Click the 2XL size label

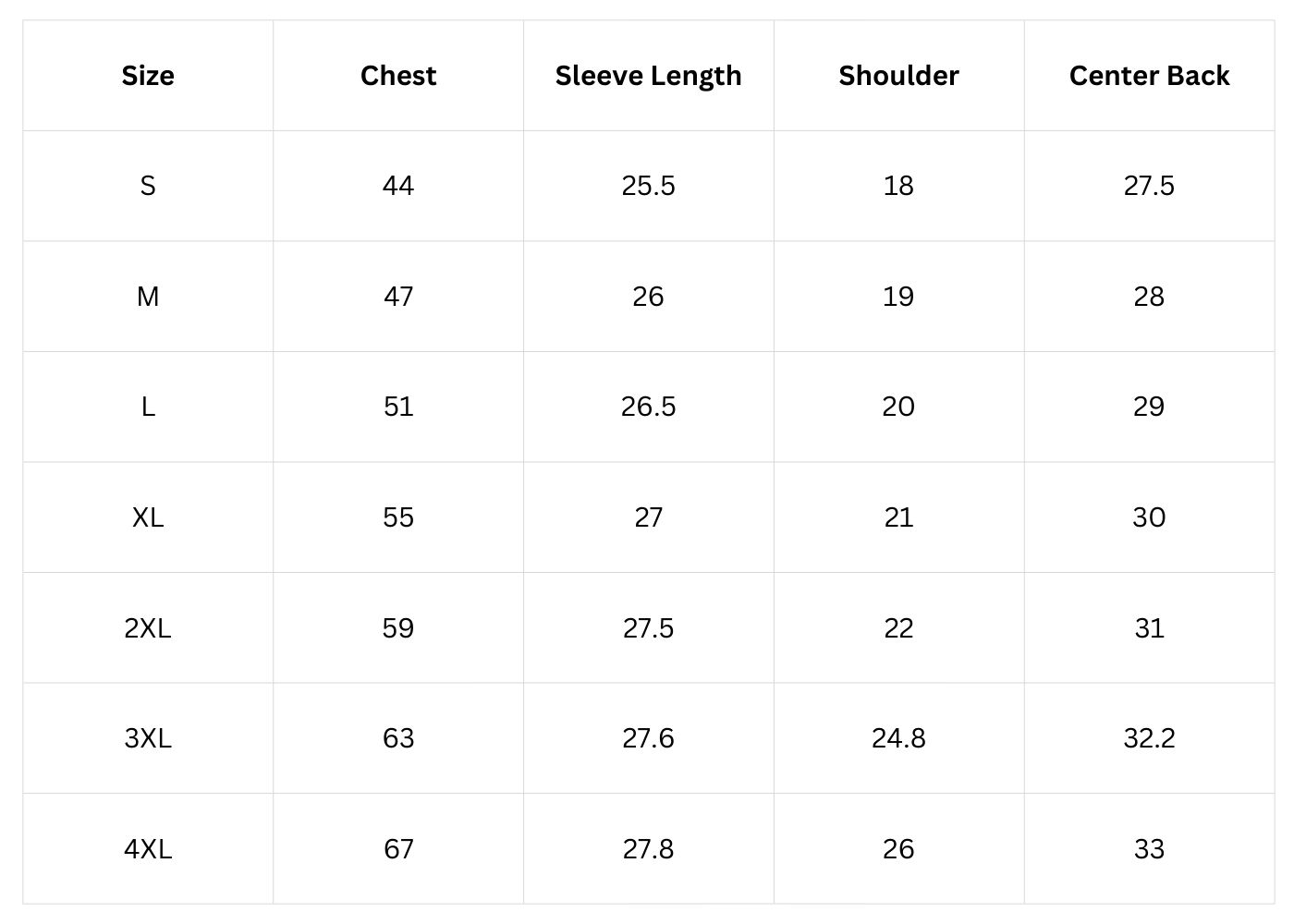[148, 628]
